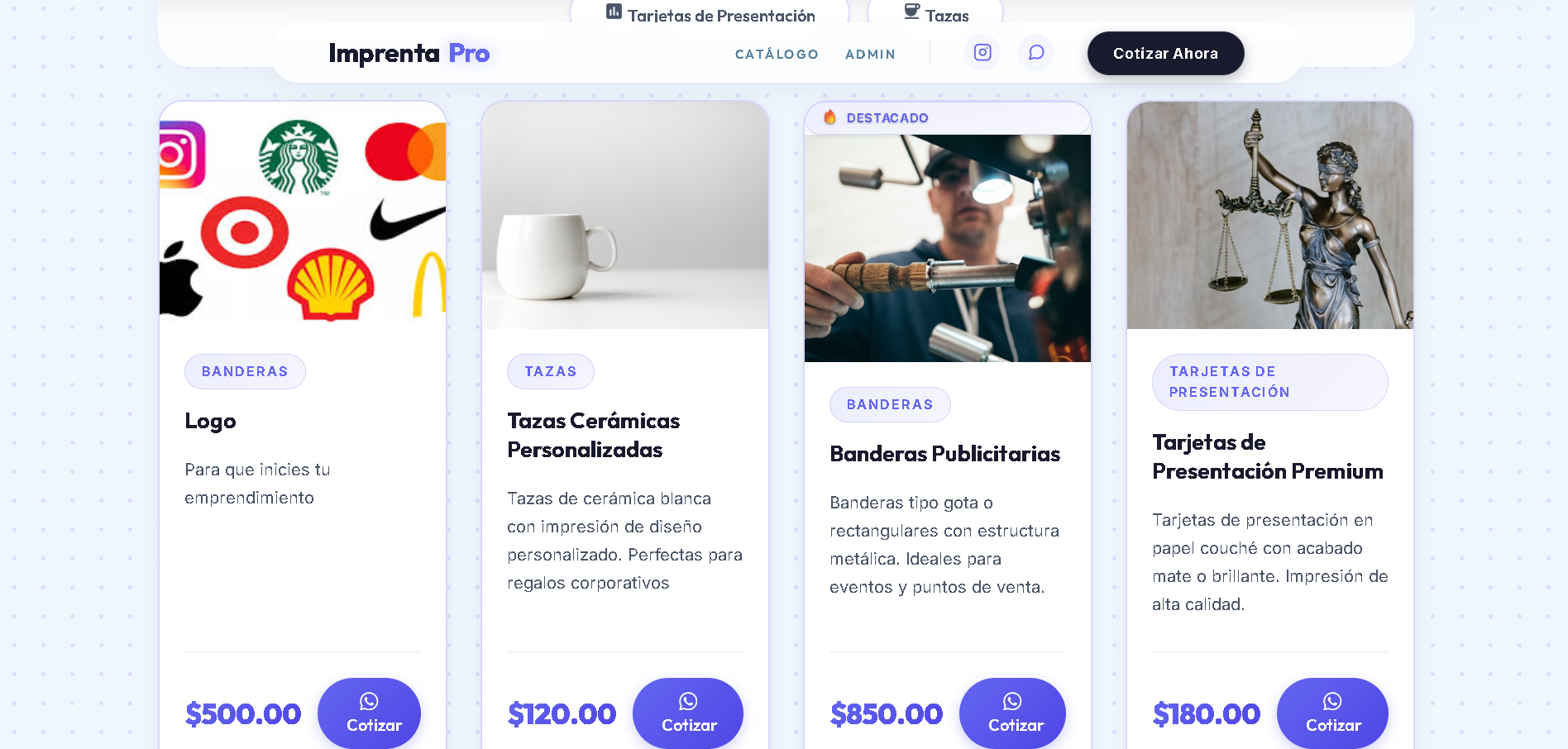Click the Cotizar Ahora button
Image resolution: width=1568 pixels, height=749 pixels.
click(x=1165, y=54)
